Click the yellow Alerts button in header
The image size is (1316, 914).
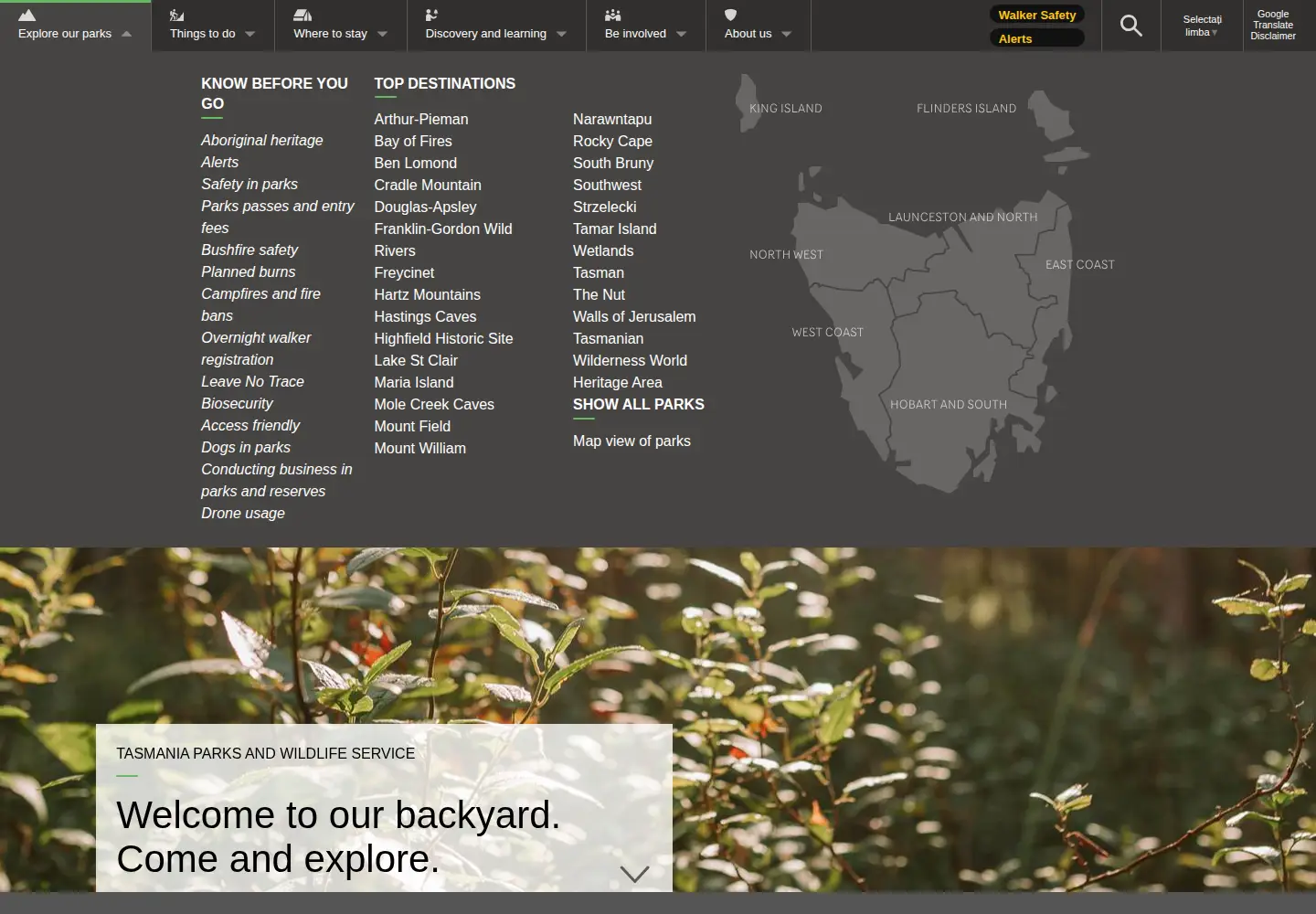[x=1037, y=38]
